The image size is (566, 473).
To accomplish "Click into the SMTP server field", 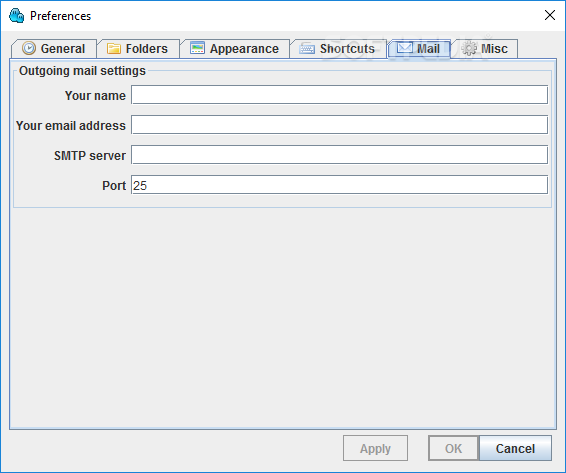I will coord(339,155).
